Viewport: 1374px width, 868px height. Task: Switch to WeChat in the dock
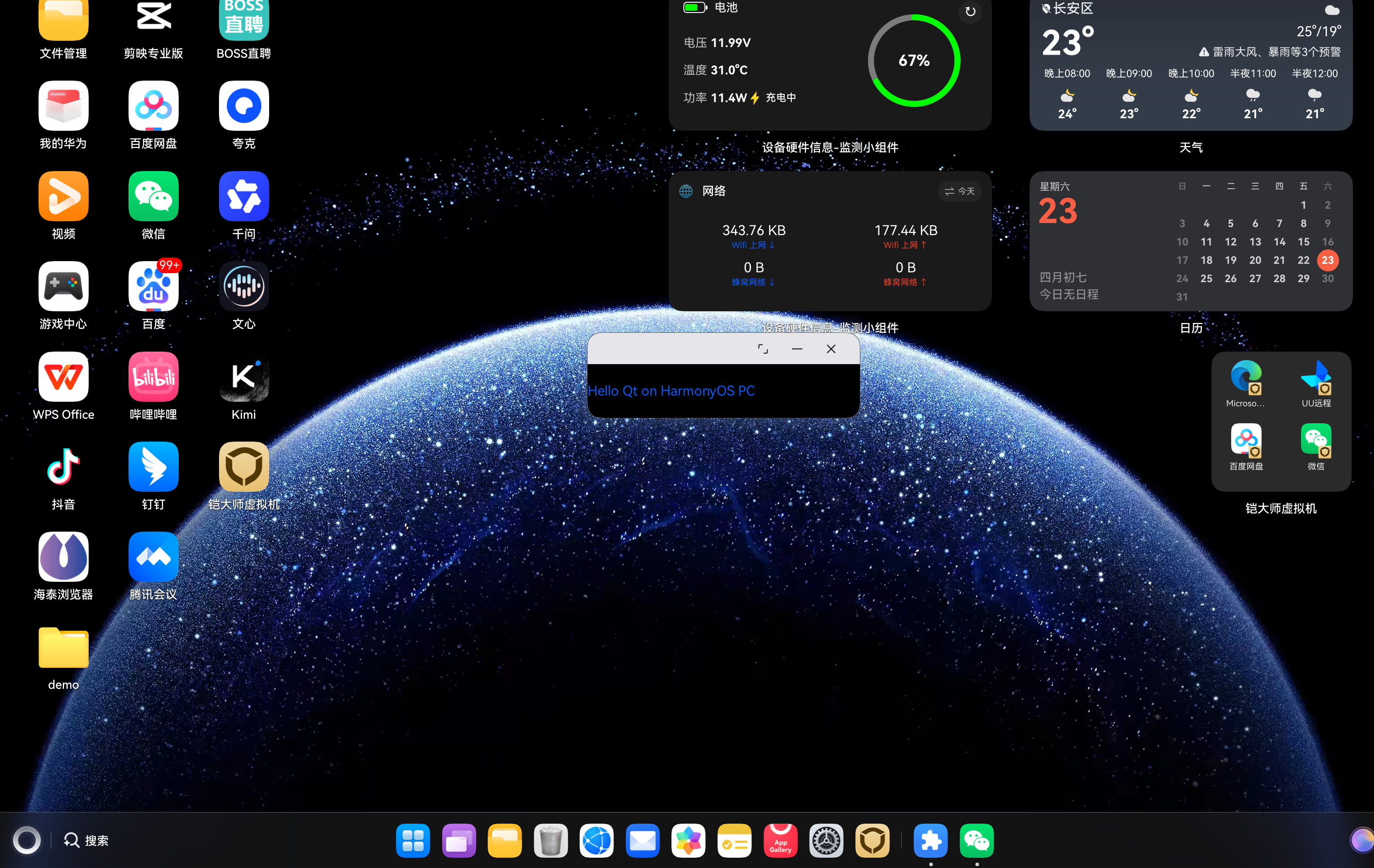pos(977,841)
